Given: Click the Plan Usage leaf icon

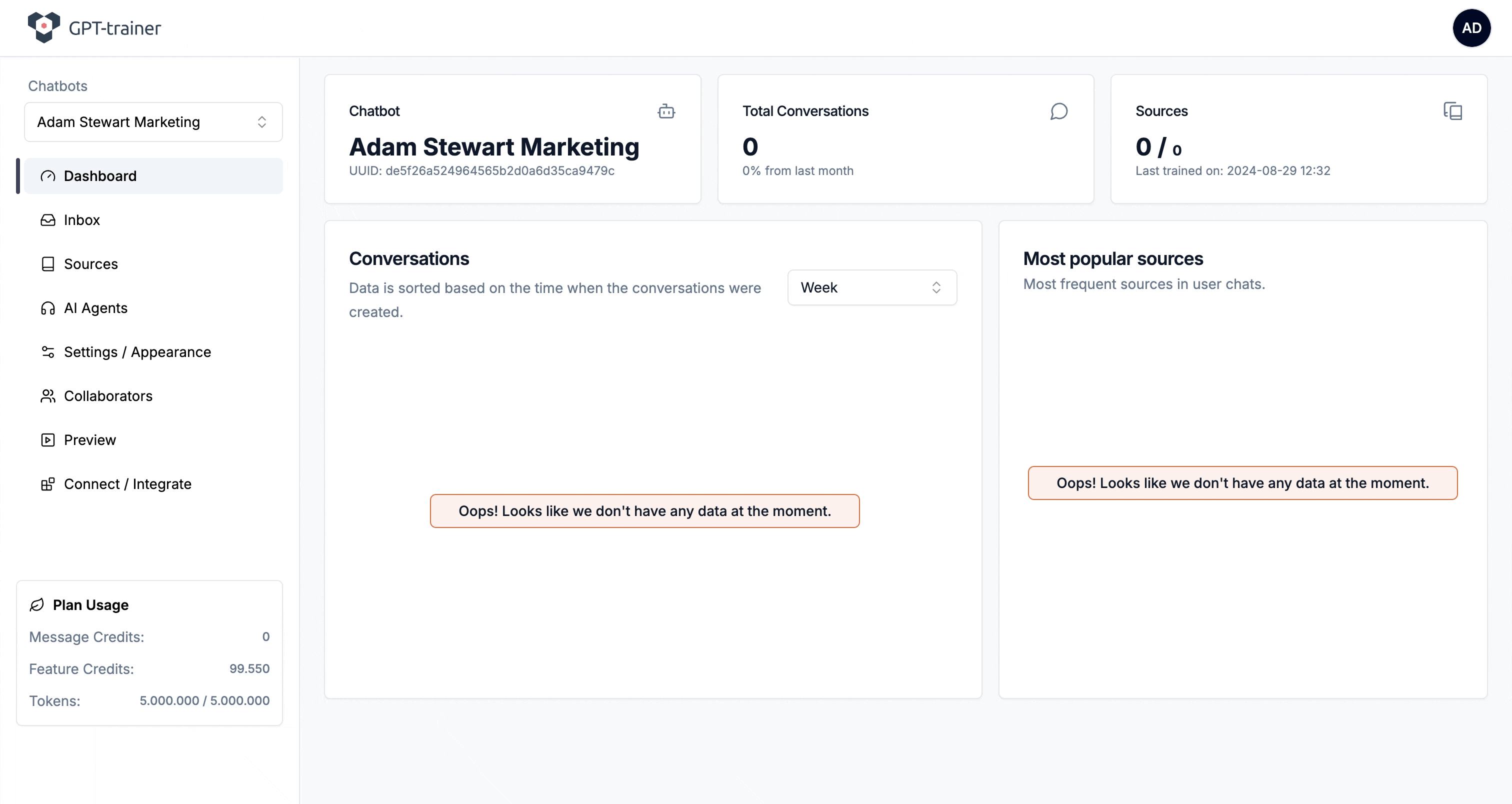Looking at the screenshot, I should (37, 604).
